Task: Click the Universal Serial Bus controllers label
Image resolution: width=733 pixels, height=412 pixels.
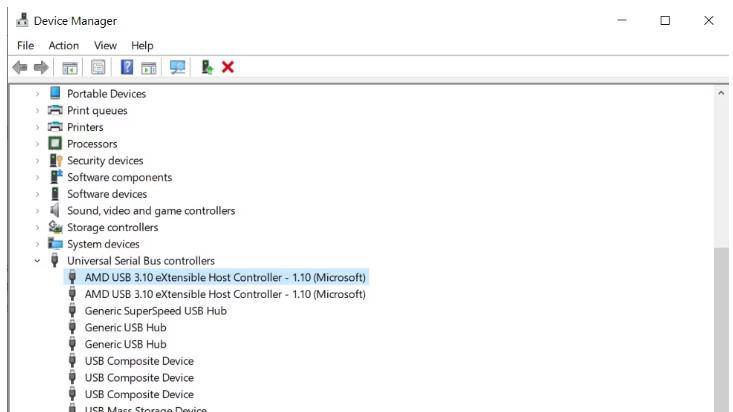Action: click(x=141, y=260)
